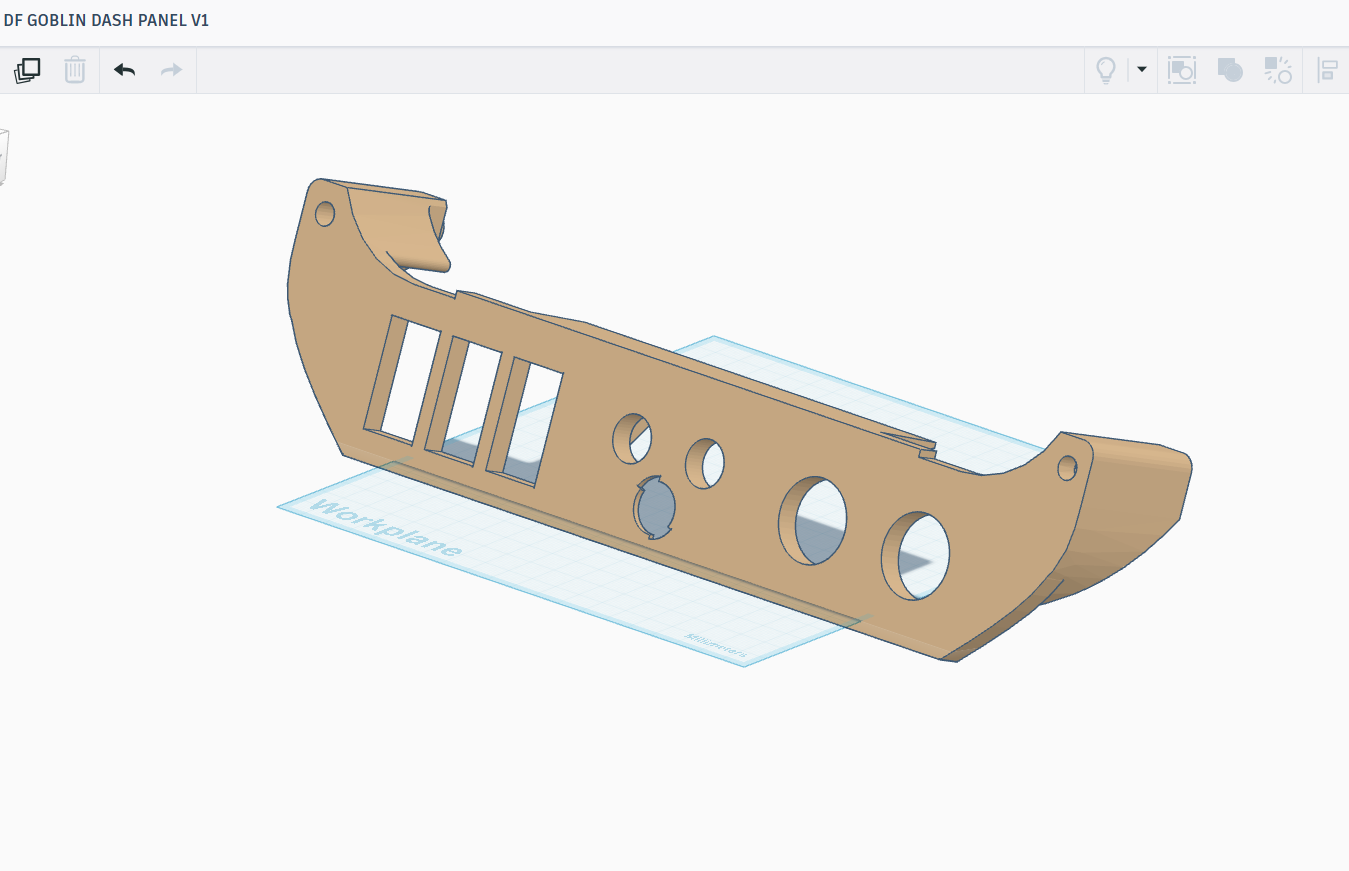
Task: Click the leftmost rectangular cutout in panel
Action: 402,380
